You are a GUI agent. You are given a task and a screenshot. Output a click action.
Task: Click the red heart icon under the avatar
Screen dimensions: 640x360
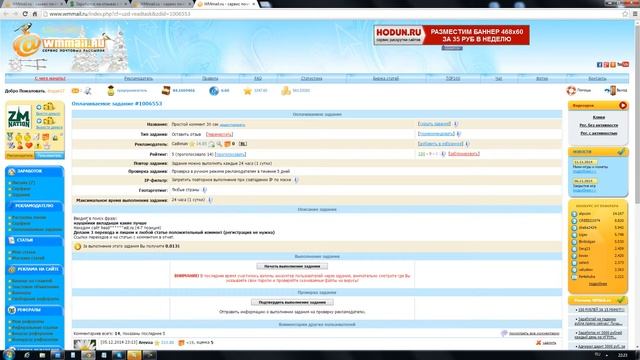(x=29, y=146)
